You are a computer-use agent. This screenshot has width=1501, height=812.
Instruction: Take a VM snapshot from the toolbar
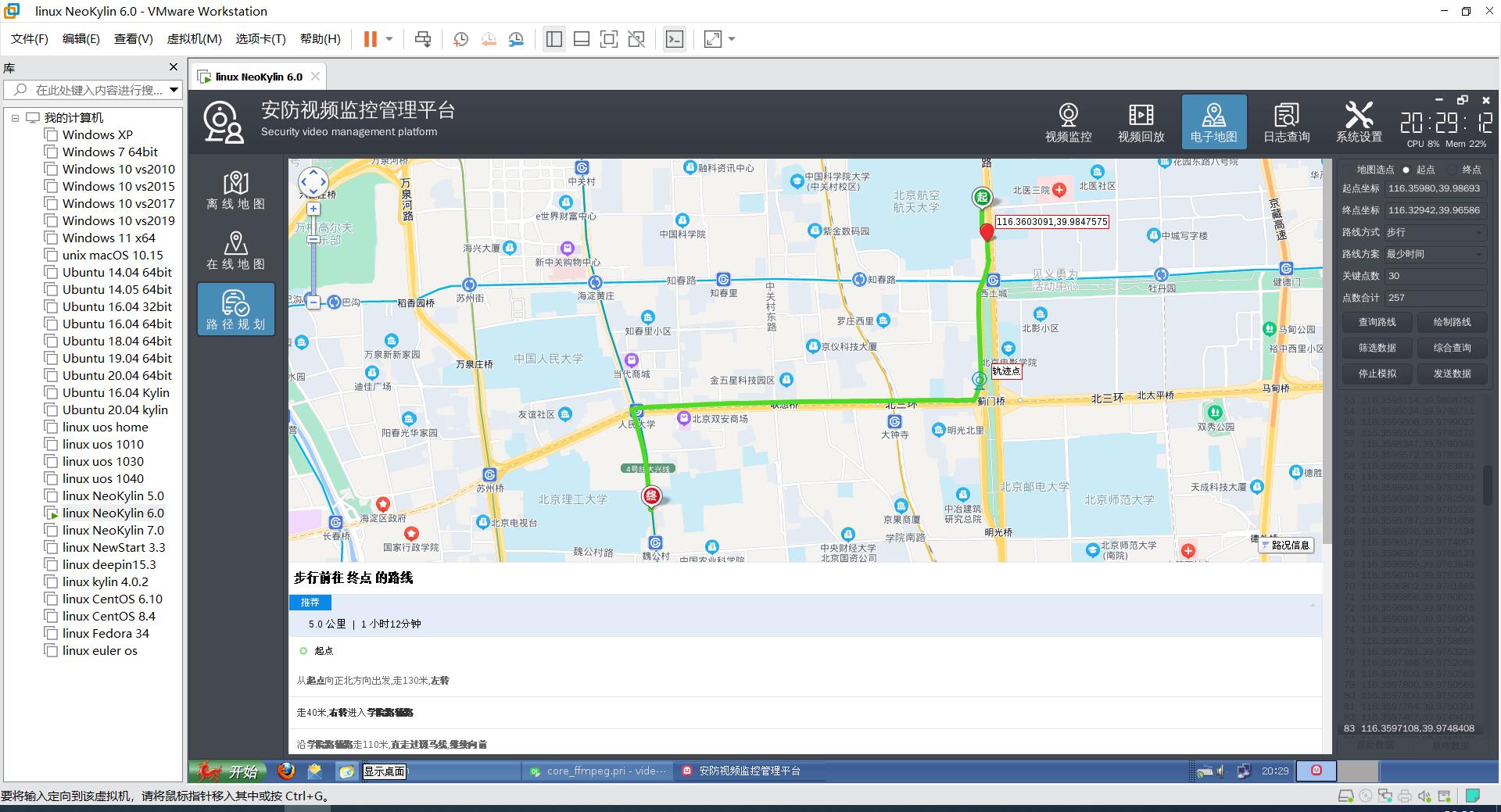(460, 39)
